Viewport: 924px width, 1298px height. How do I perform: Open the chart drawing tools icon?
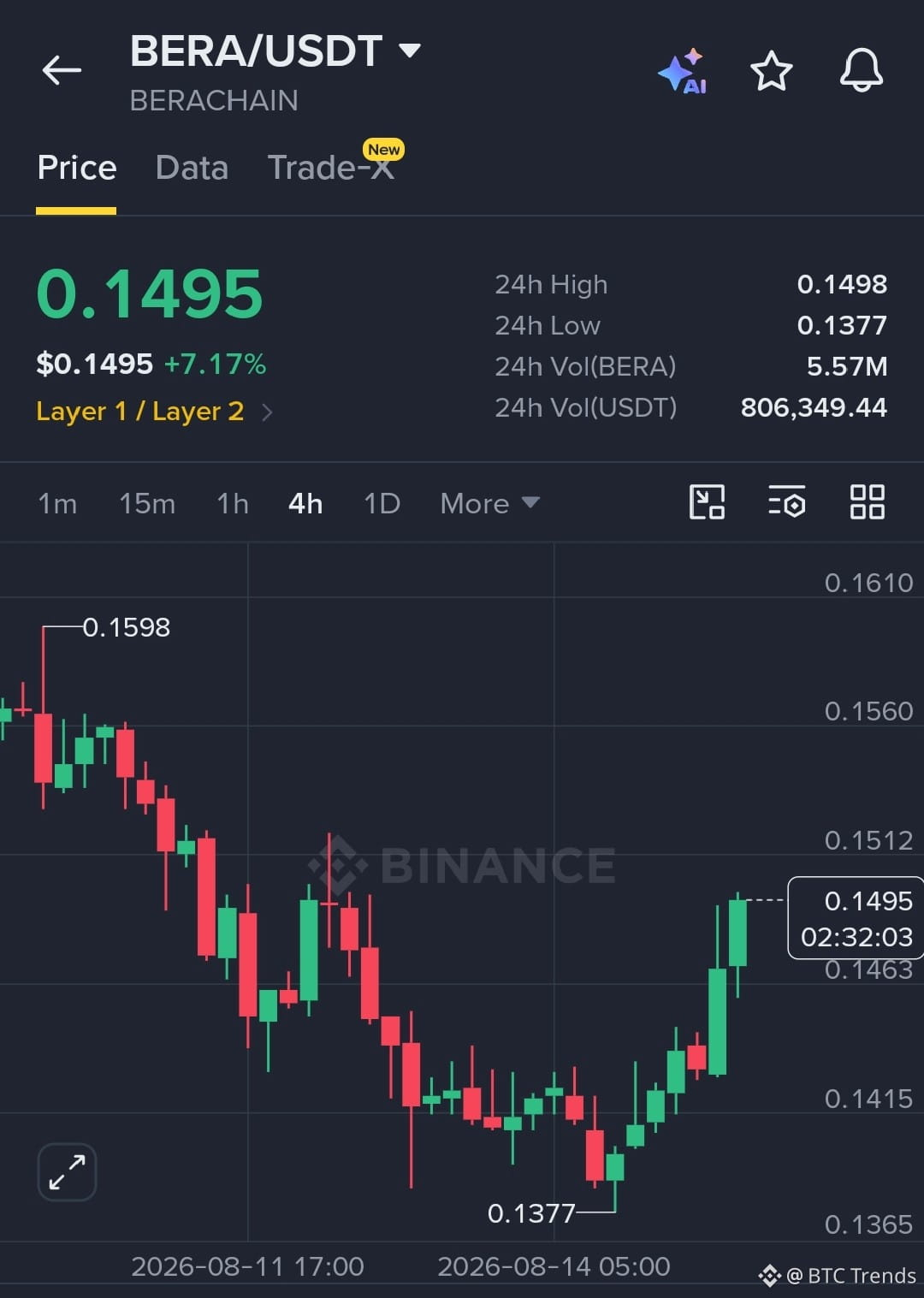(707, 502)
